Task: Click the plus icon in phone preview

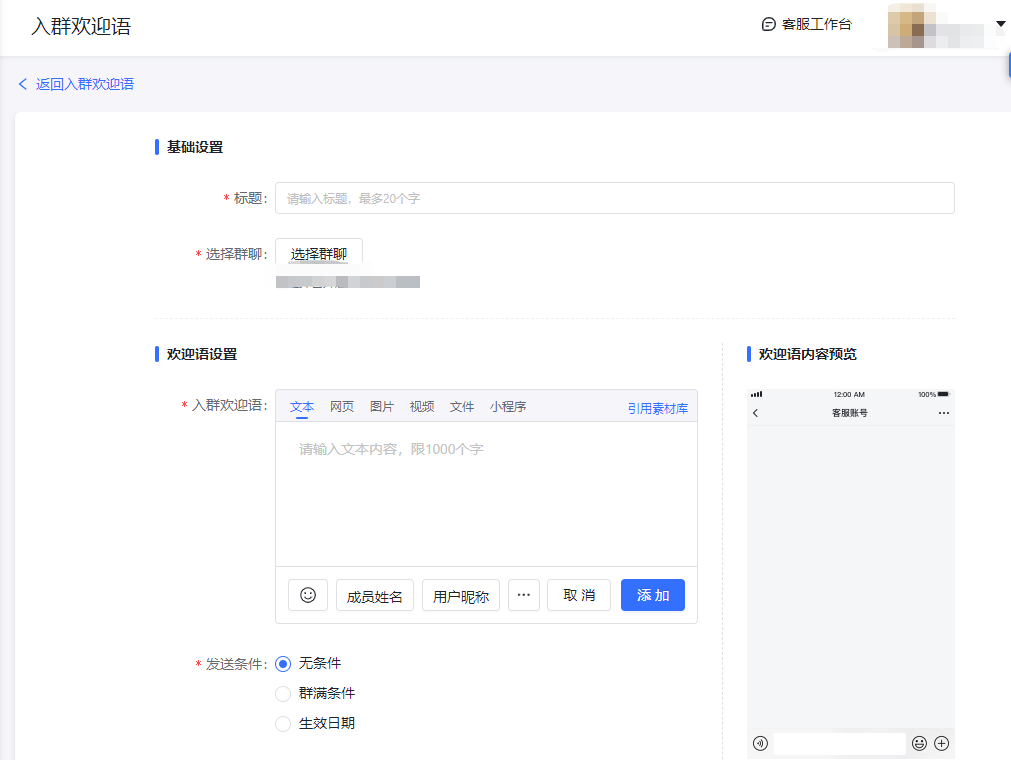Action: 941,743
